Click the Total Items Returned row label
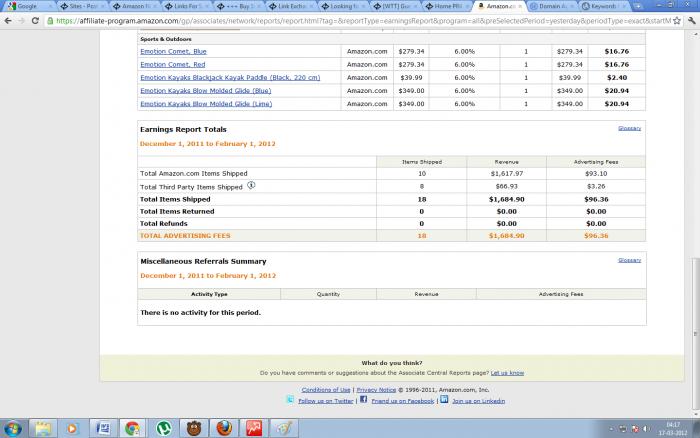 coord(177,211)
